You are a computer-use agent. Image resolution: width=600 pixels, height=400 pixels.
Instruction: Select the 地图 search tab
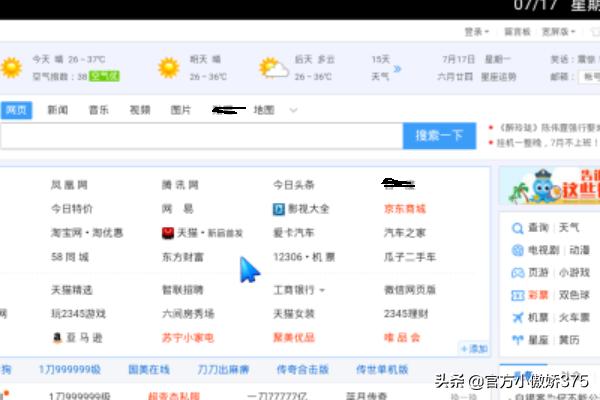(264, 110)
